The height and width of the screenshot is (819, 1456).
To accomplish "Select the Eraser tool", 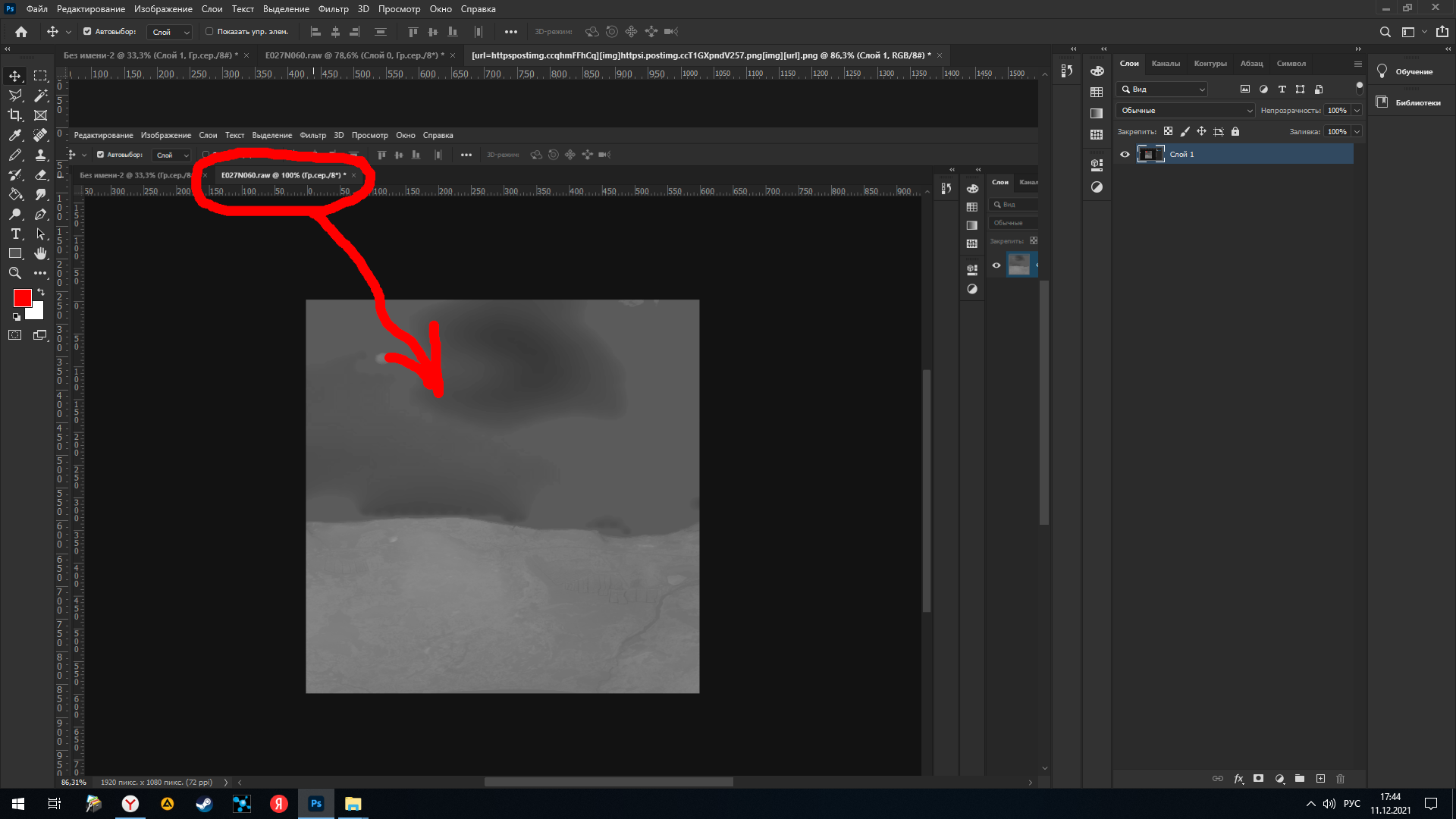I will [x=41, y=174].
